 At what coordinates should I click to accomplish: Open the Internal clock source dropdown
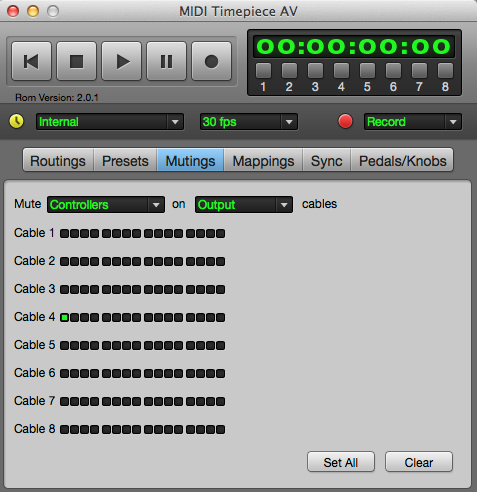110,122
